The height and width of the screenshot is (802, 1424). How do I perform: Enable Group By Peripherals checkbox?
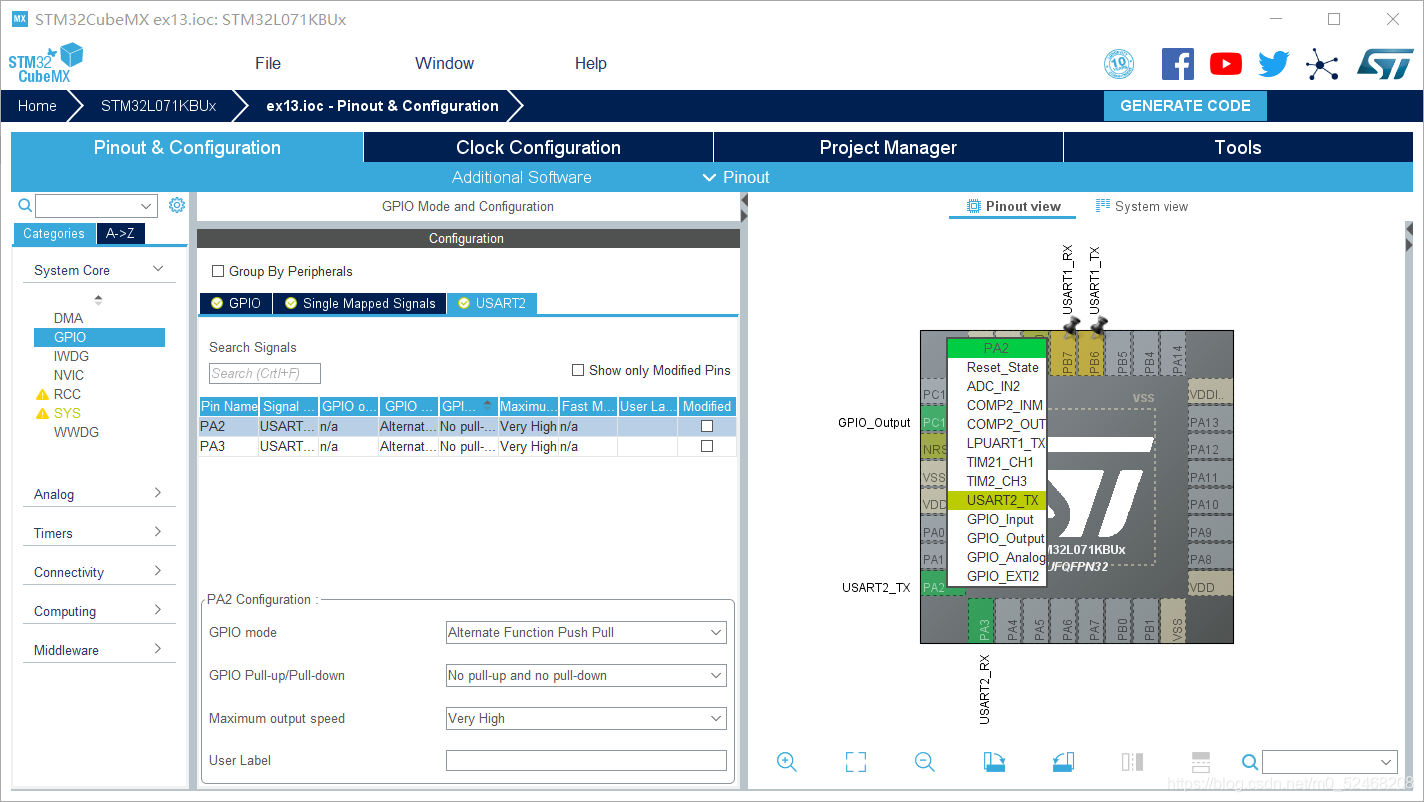point(218,271)
